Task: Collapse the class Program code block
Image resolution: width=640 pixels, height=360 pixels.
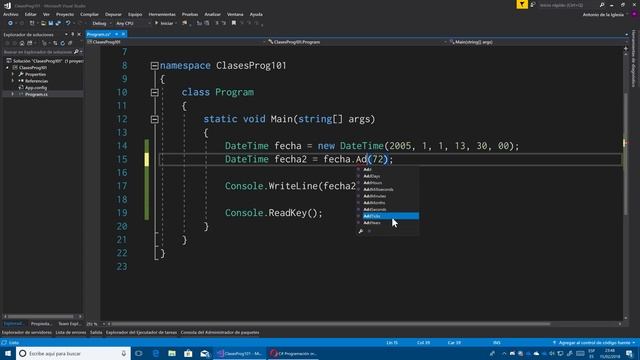Action: [154, 93]
